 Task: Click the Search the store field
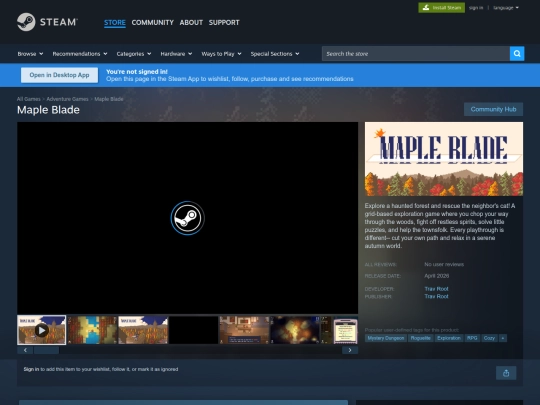(416, 54)
